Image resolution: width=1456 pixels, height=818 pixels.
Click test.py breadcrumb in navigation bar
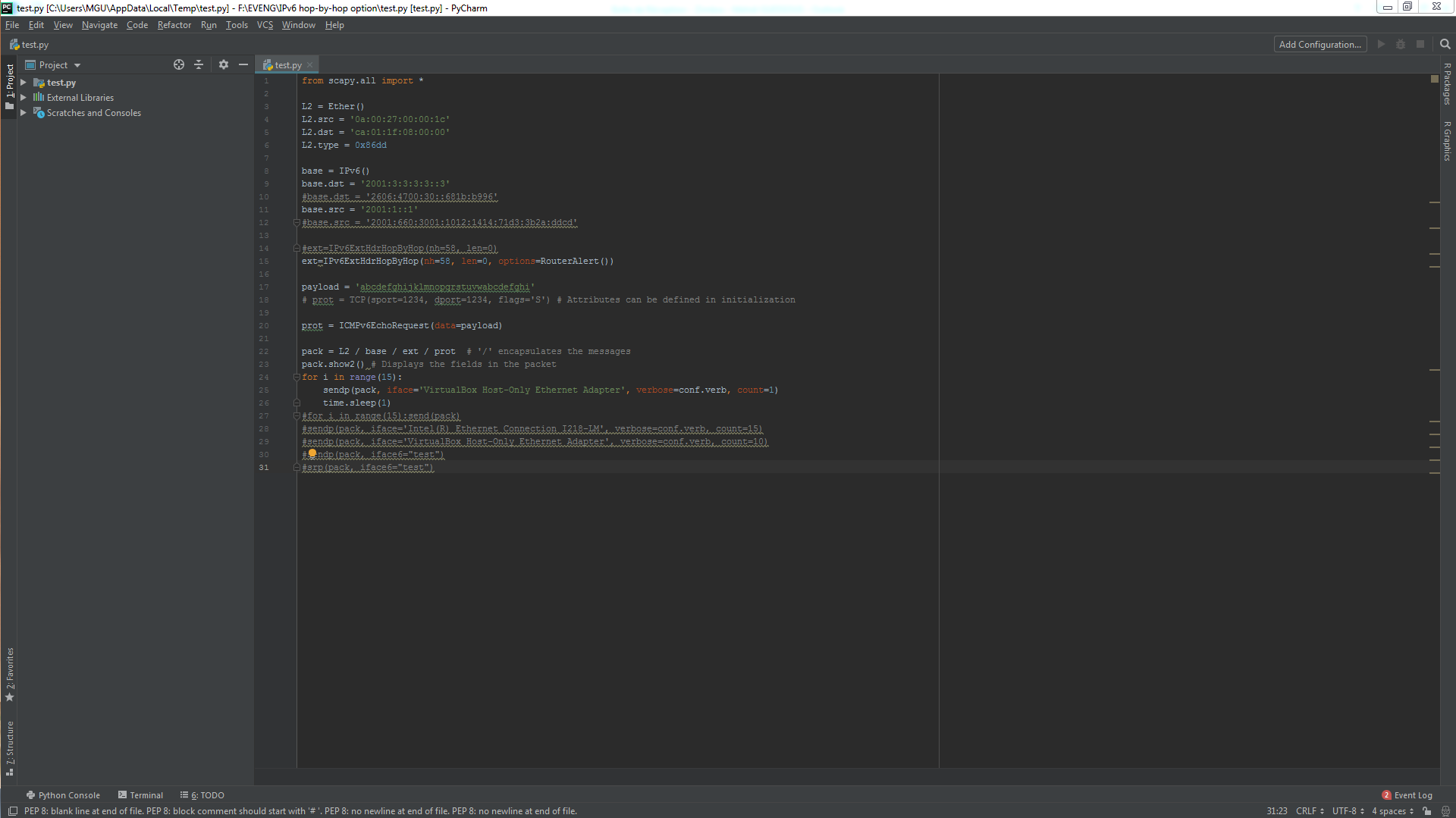point(29,45)
